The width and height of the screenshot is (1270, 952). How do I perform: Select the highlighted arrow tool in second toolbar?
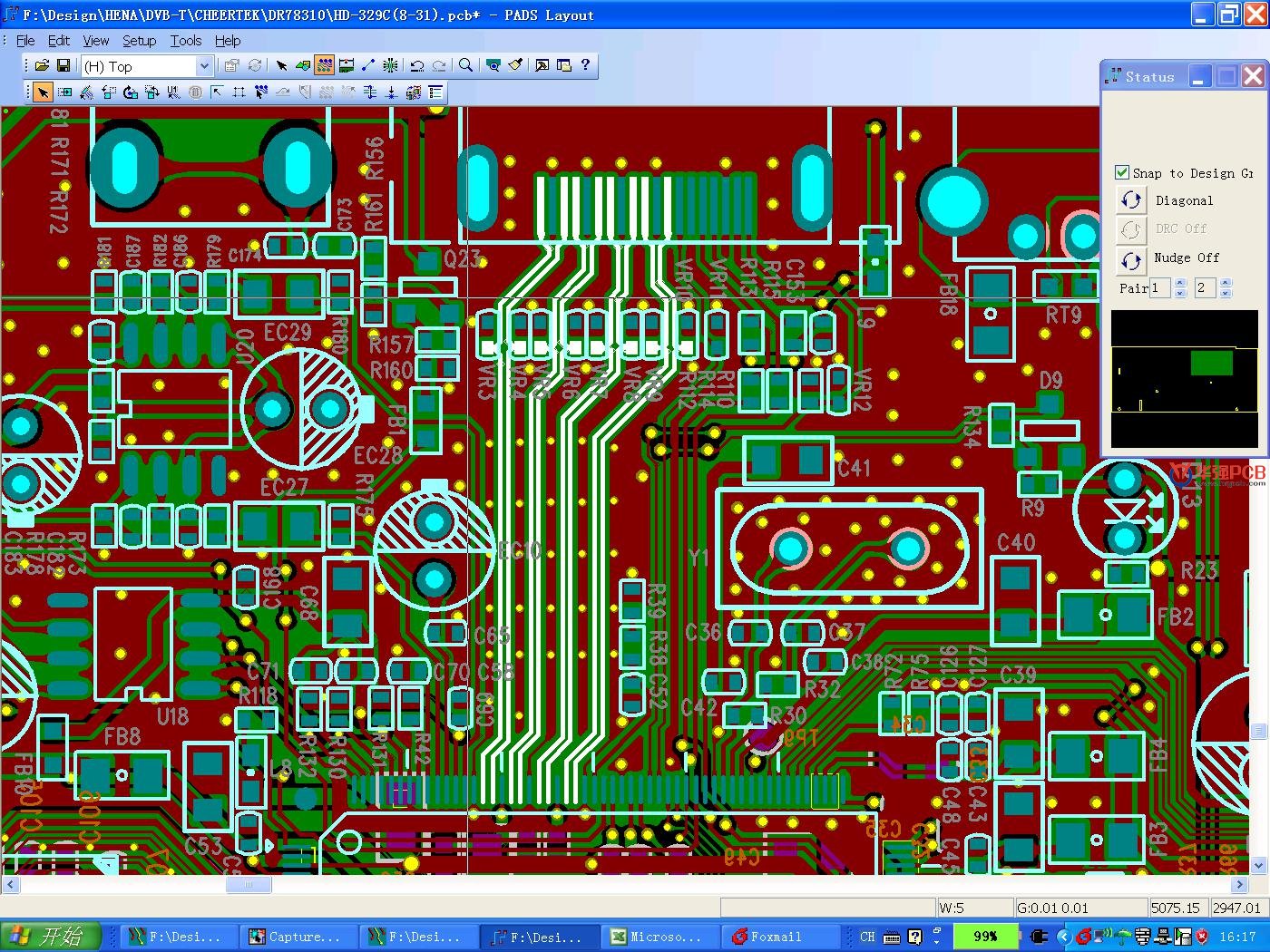click(x=42, y=92)
